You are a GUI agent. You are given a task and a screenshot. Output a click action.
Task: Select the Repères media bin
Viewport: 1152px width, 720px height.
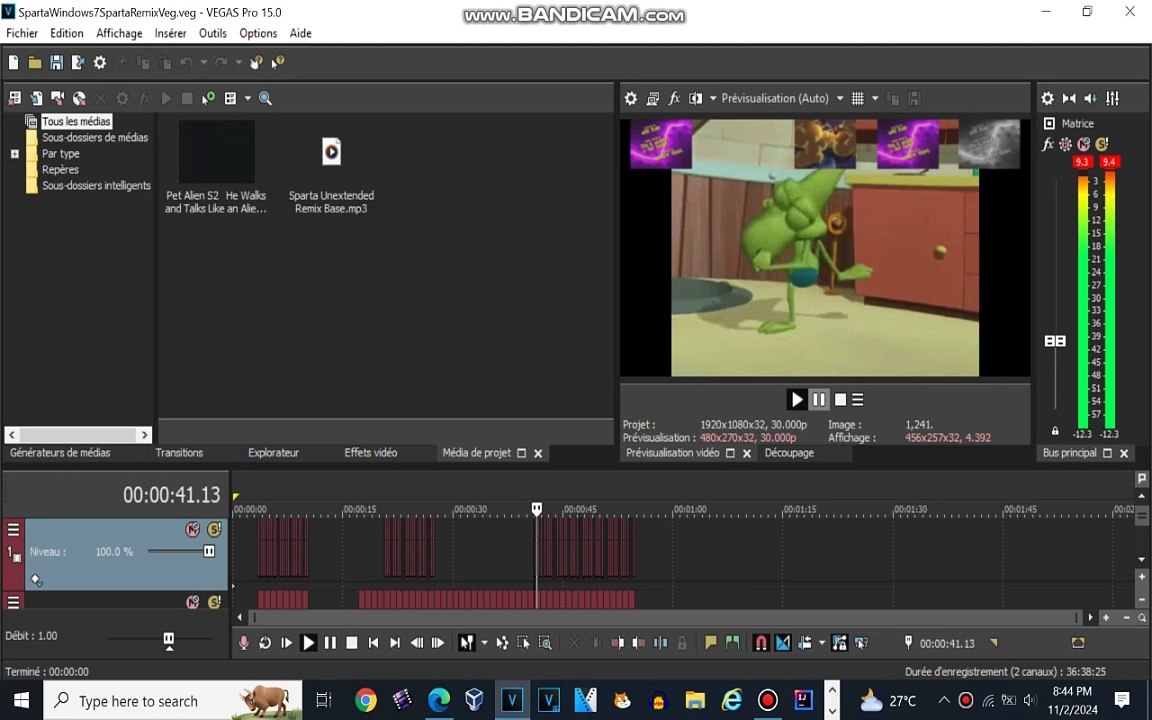click(x=60, y=170)
